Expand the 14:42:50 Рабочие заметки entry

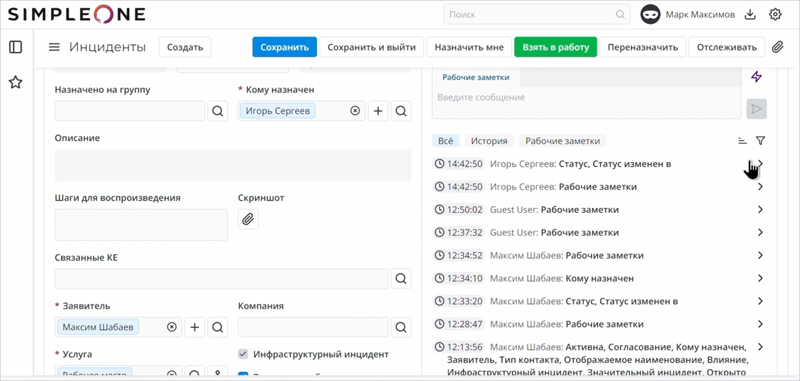coord(760,187)
